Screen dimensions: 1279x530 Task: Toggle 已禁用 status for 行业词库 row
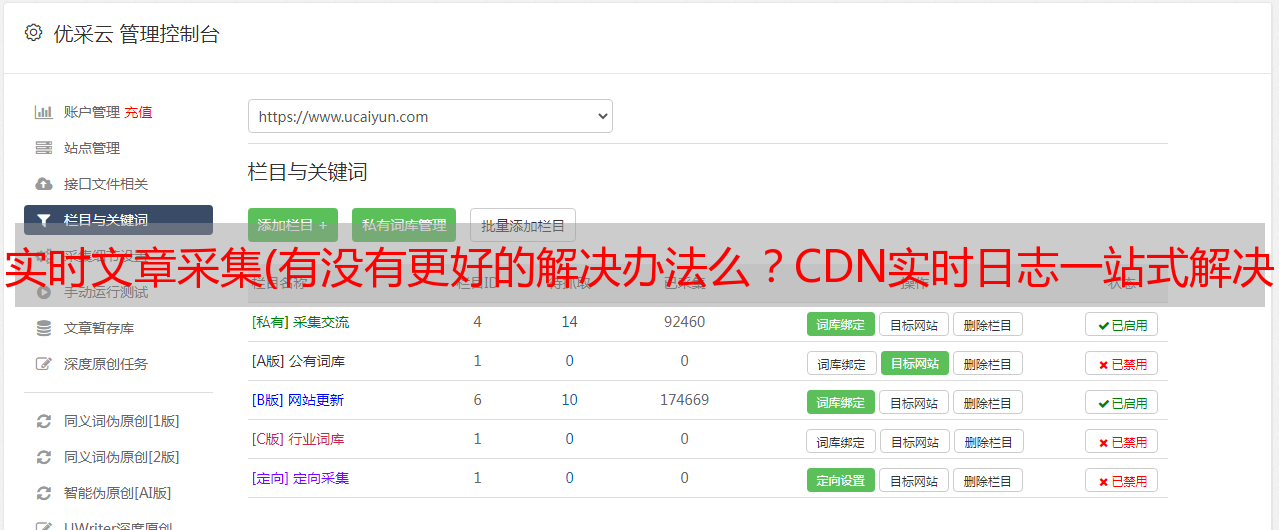coord(1122,441)
